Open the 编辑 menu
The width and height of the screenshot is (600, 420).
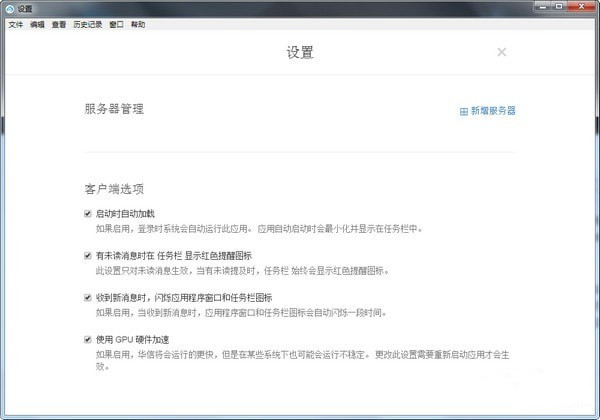(37, 24)
